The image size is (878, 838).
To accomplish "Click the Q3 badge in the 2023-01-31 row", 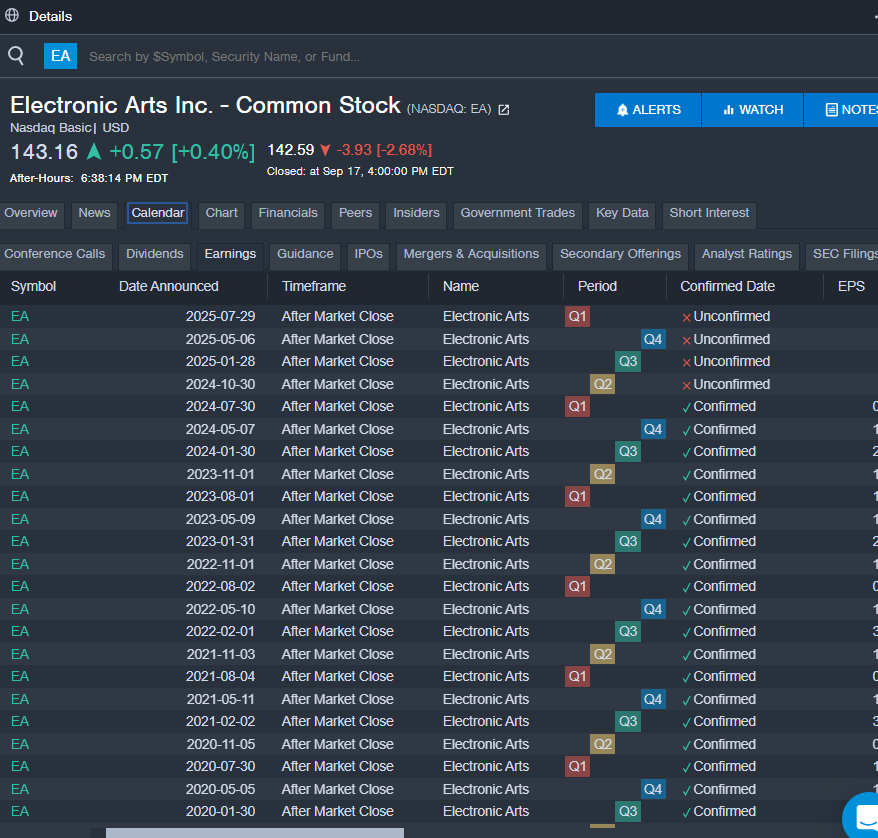I will tap(628, 541).
